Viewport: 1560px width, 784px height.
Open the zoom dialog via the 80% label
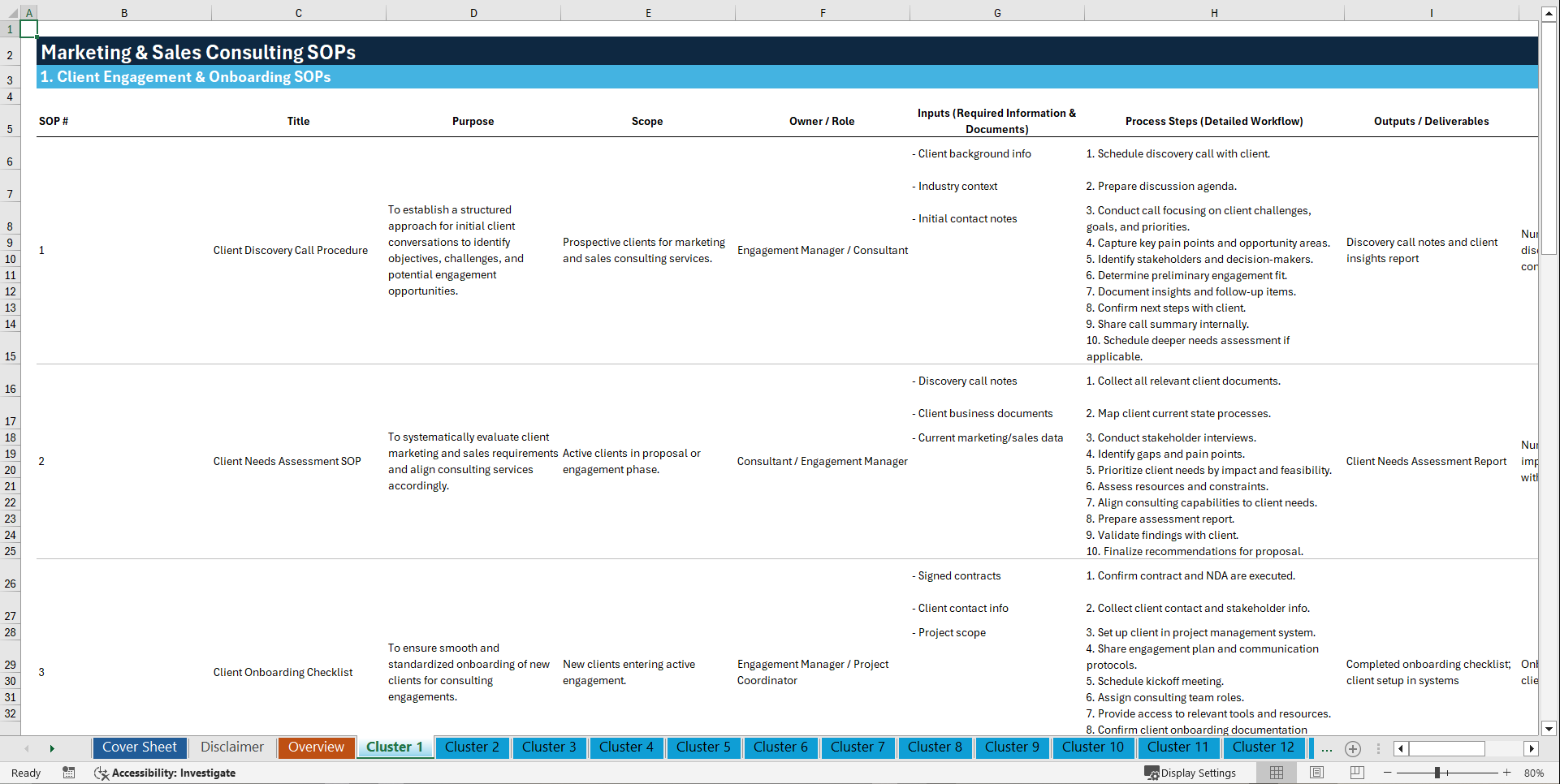coord(1535,773)
